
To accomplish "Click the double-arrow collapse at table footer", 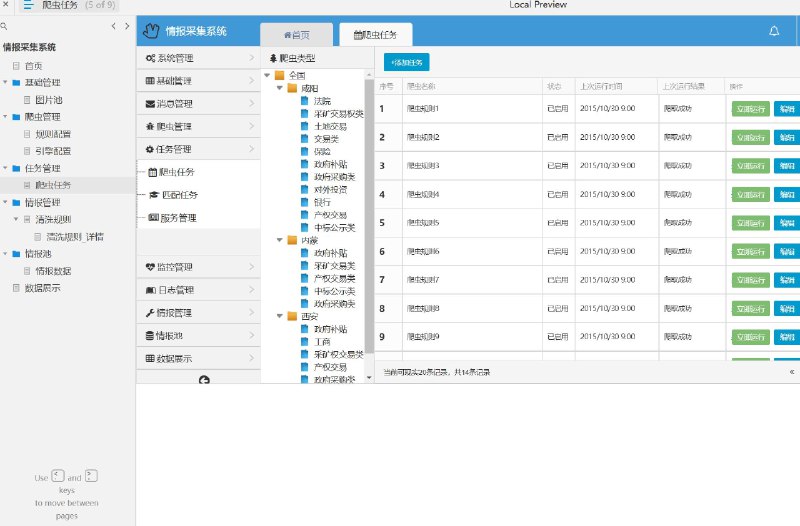I will (x=792, y=372).
